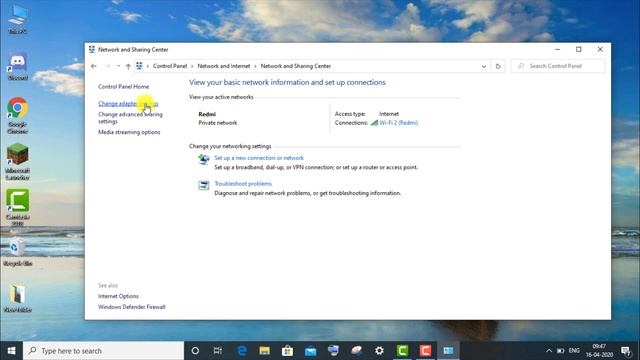
Task: Open Cortana from the taskbar
Action: pyautogui.click(x=195, y=351)
